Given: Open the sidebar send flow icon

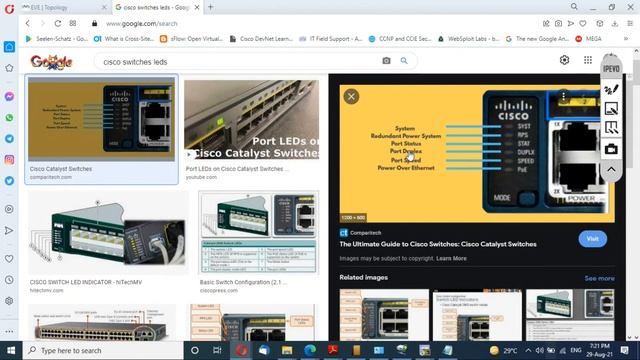Looking at the screenshot, I should tap(9, 231).
